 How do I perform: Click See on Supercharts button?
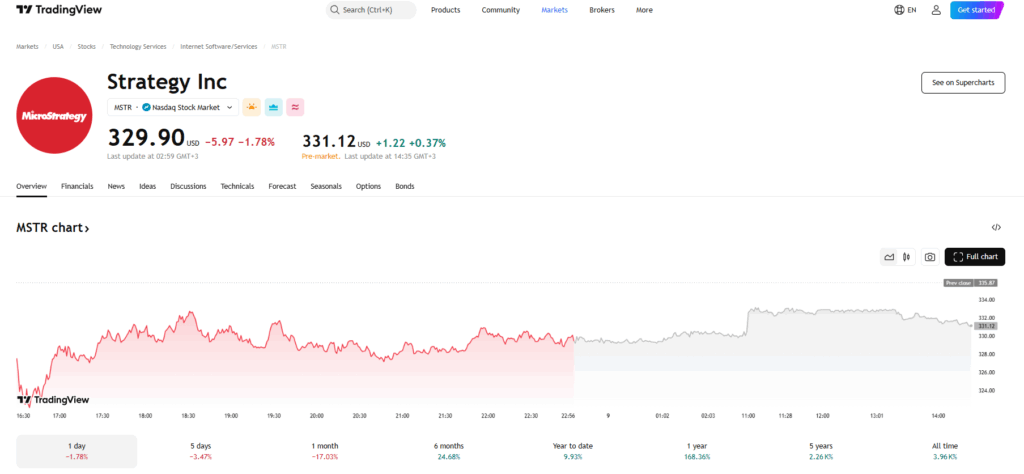pyautogui.click(x=963, y=83)
